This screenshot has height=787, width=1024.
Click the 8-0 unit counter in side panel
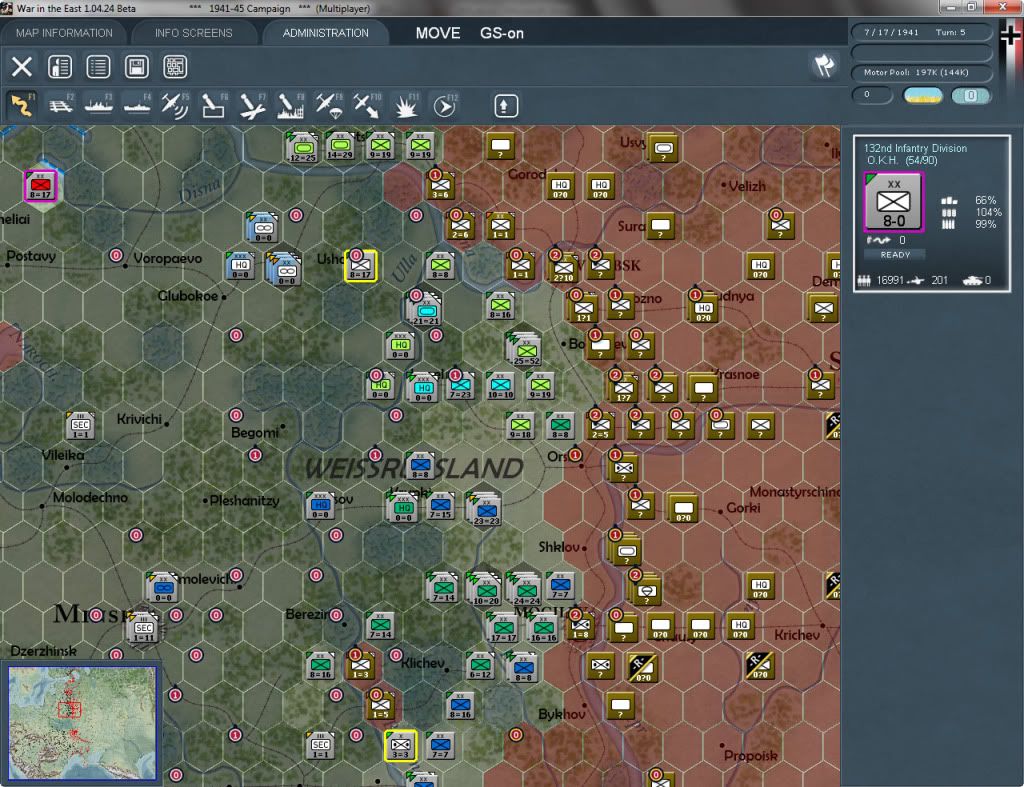[893, 202]
